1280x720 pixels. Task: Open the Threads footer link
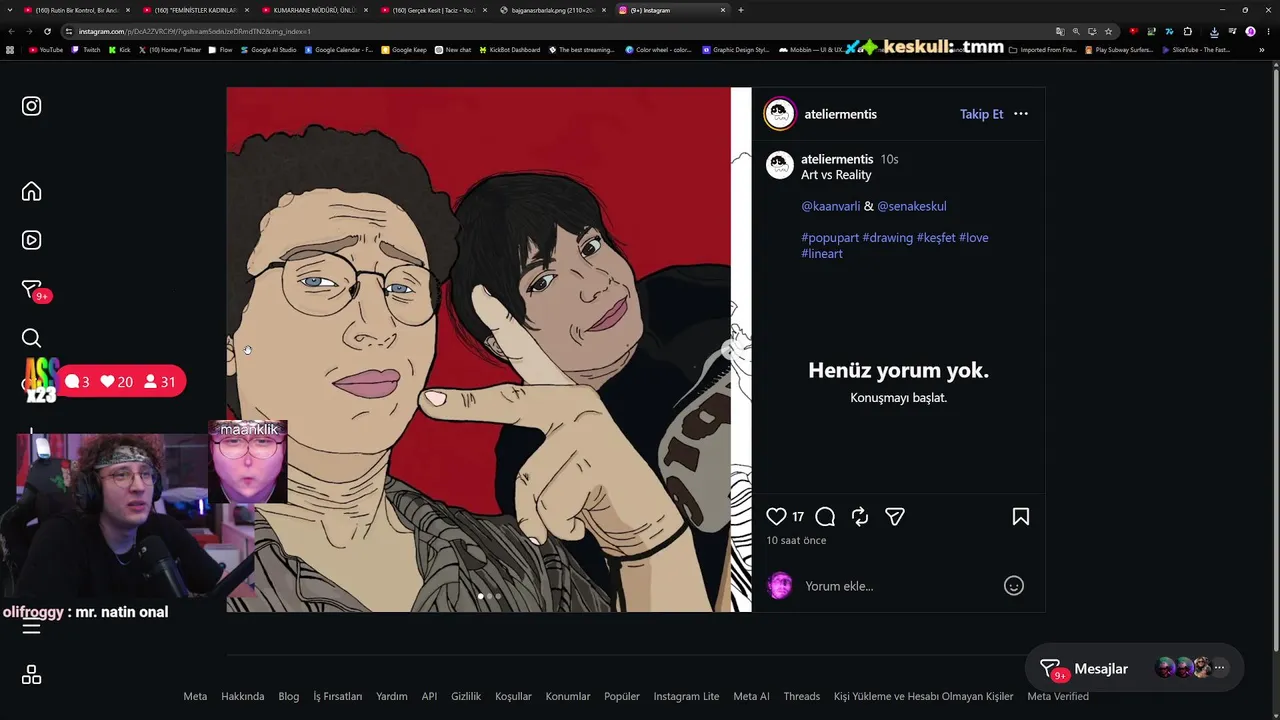tap(802, 696)
